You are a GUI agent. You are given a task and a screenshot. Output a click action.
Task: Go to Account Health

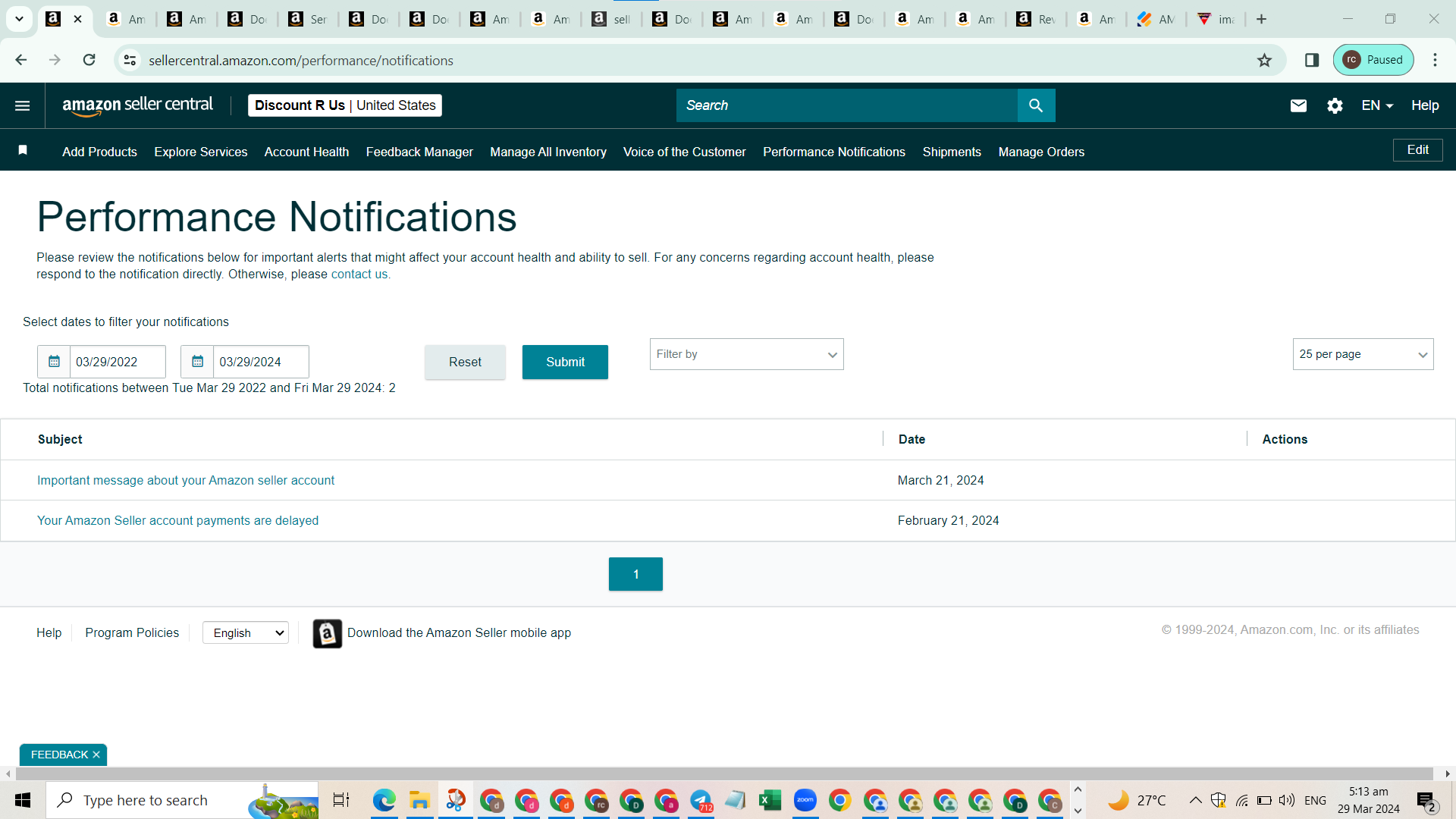306,152
